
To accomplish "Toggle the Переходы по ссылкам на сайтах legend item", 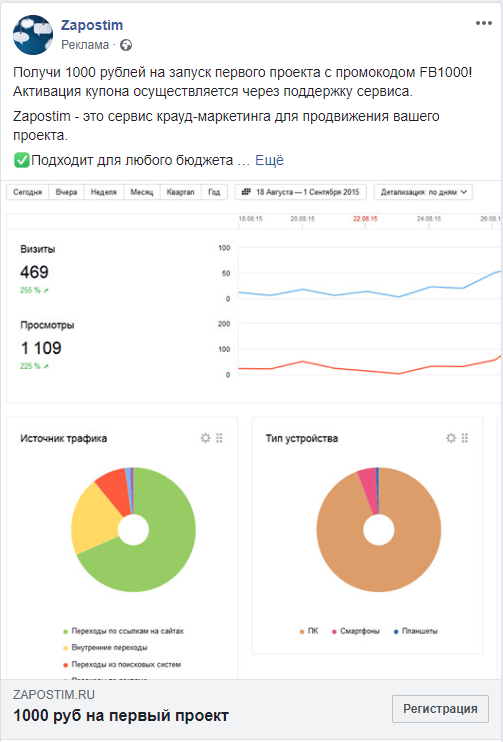I will 123,631.
